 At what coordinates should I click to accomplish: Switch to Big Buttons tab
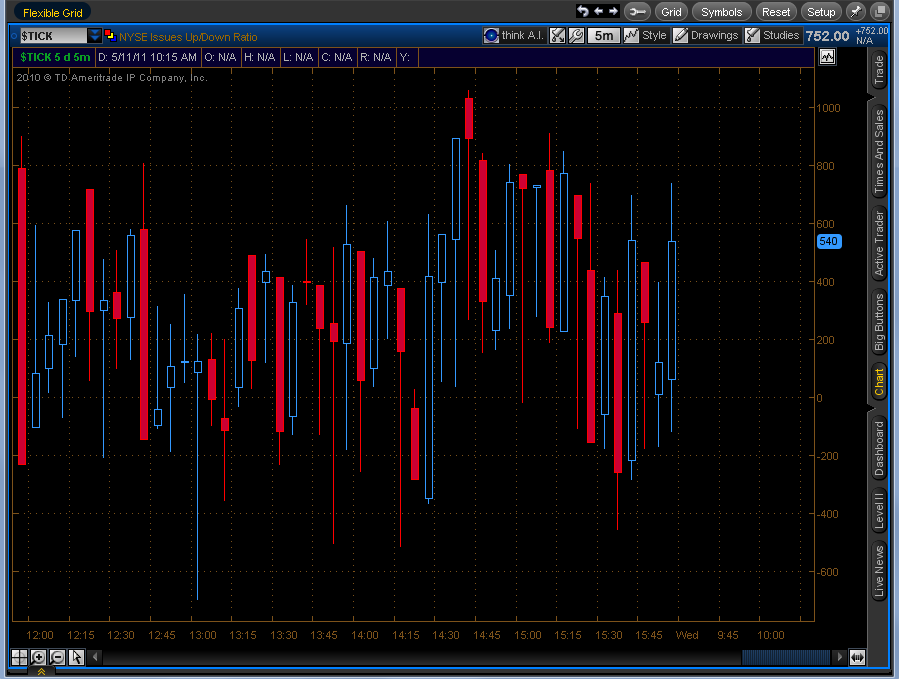pos(879,322)
